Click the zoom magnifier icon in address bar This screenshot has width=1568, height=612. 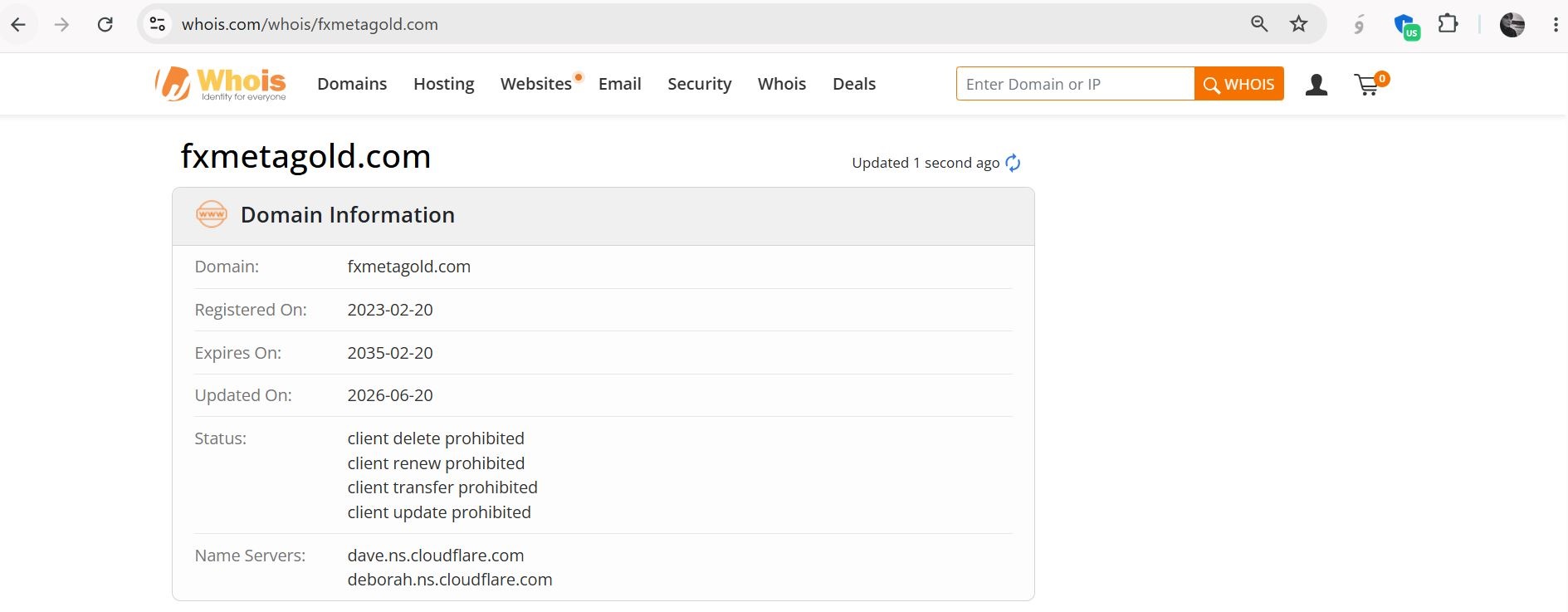coord(1259,24)
